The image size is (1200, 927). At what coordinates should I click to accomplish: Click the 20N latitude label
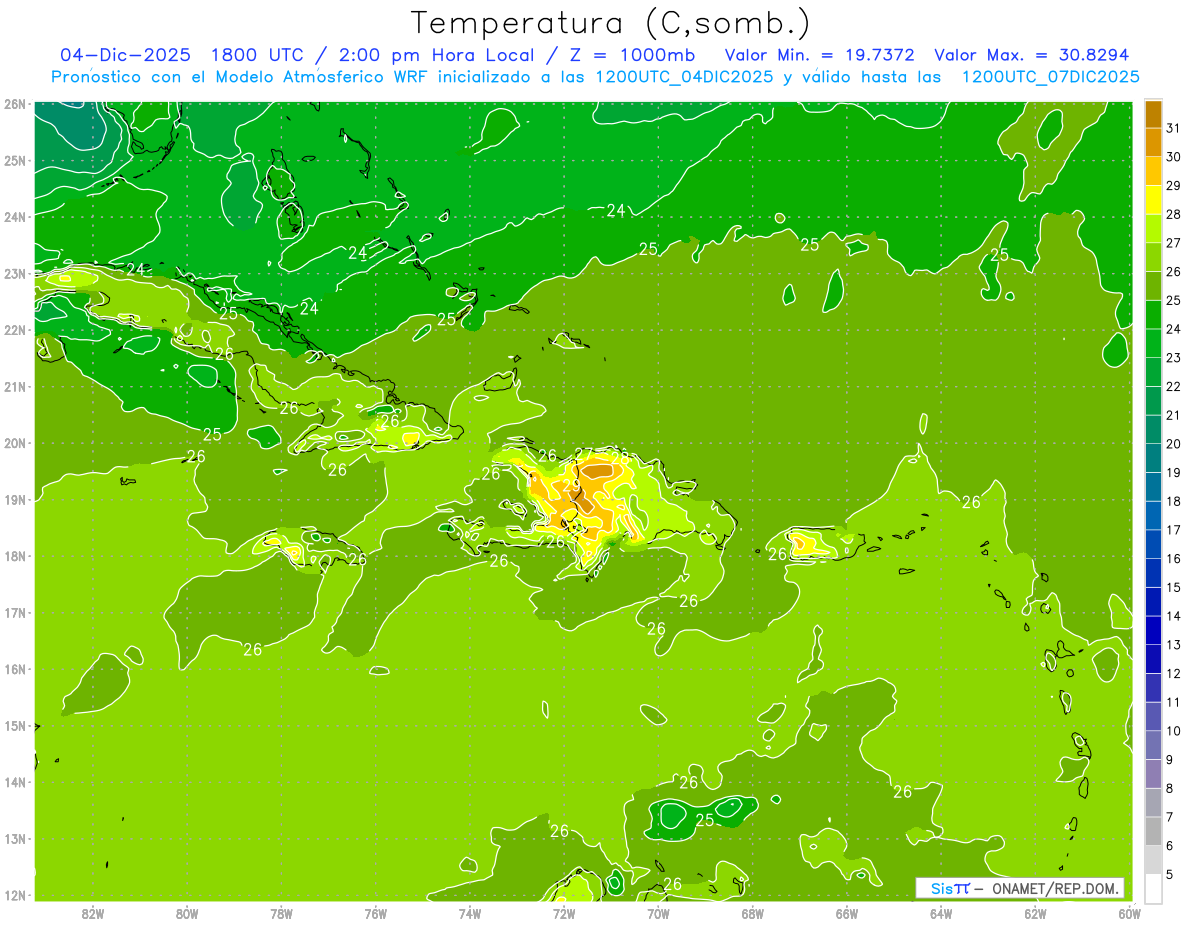click(x=14, y=443)
